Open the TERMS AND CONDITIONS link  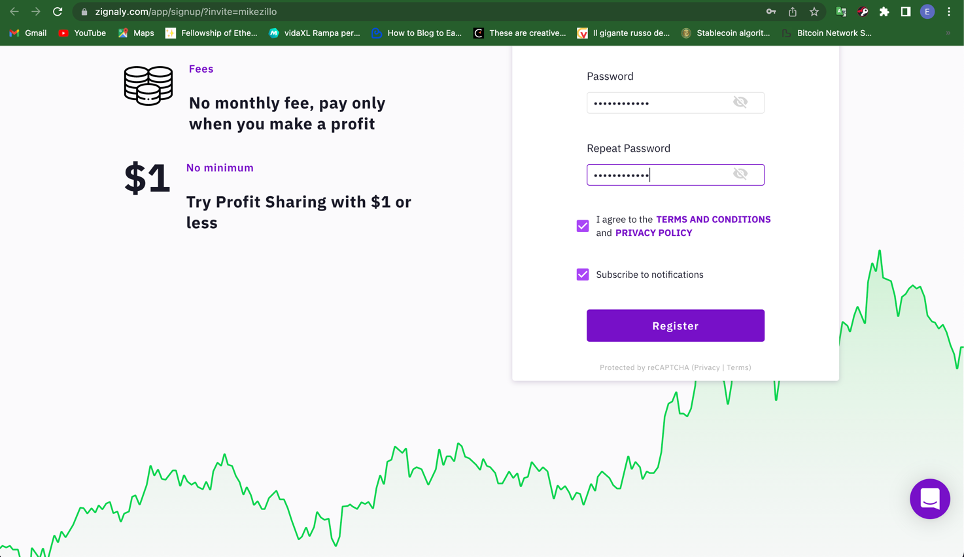713,219
